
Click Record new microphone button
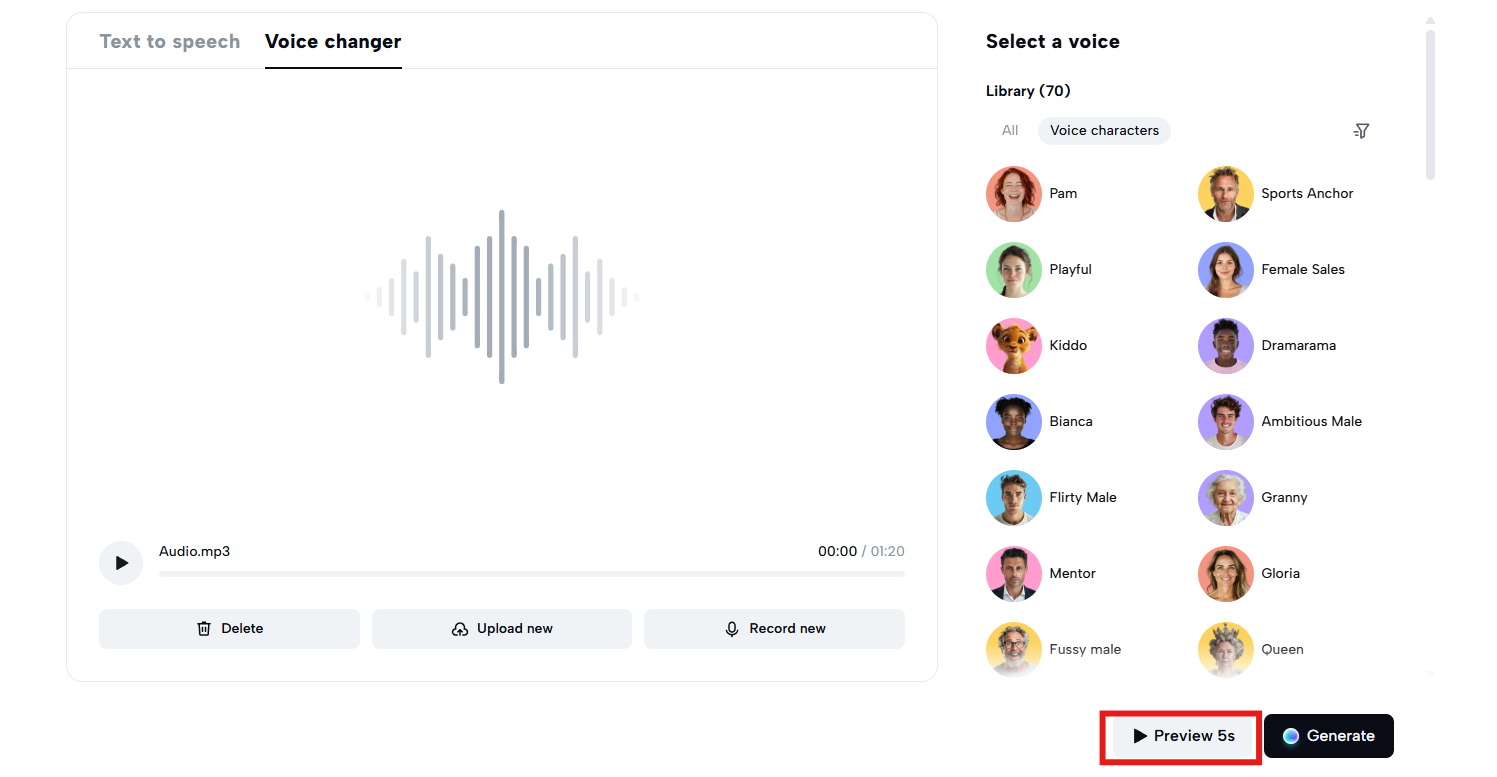point(774,629)
